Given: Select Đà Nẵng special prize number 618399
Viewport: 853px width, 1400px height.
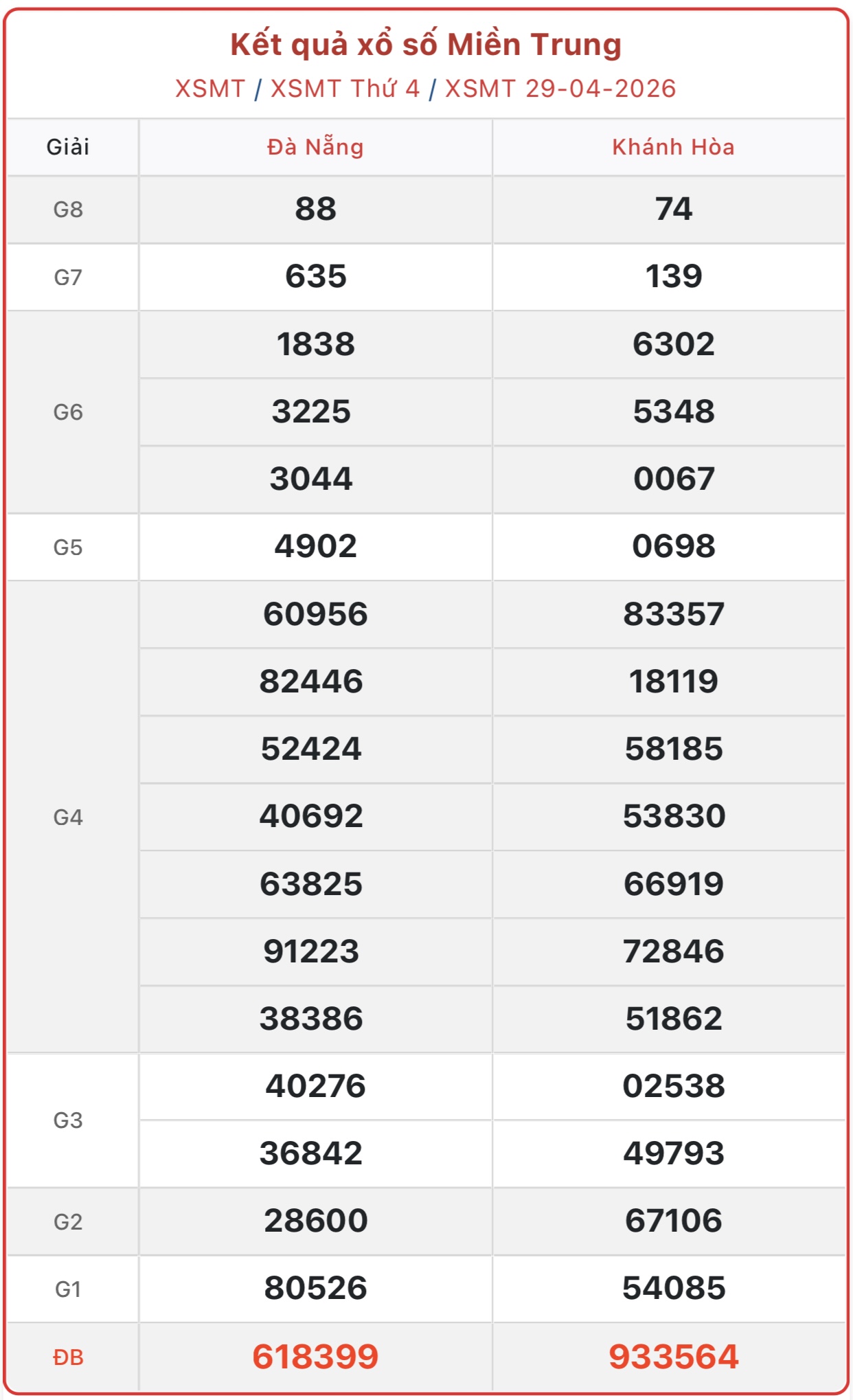Looking at the screenshot, I should point(315,1357).
